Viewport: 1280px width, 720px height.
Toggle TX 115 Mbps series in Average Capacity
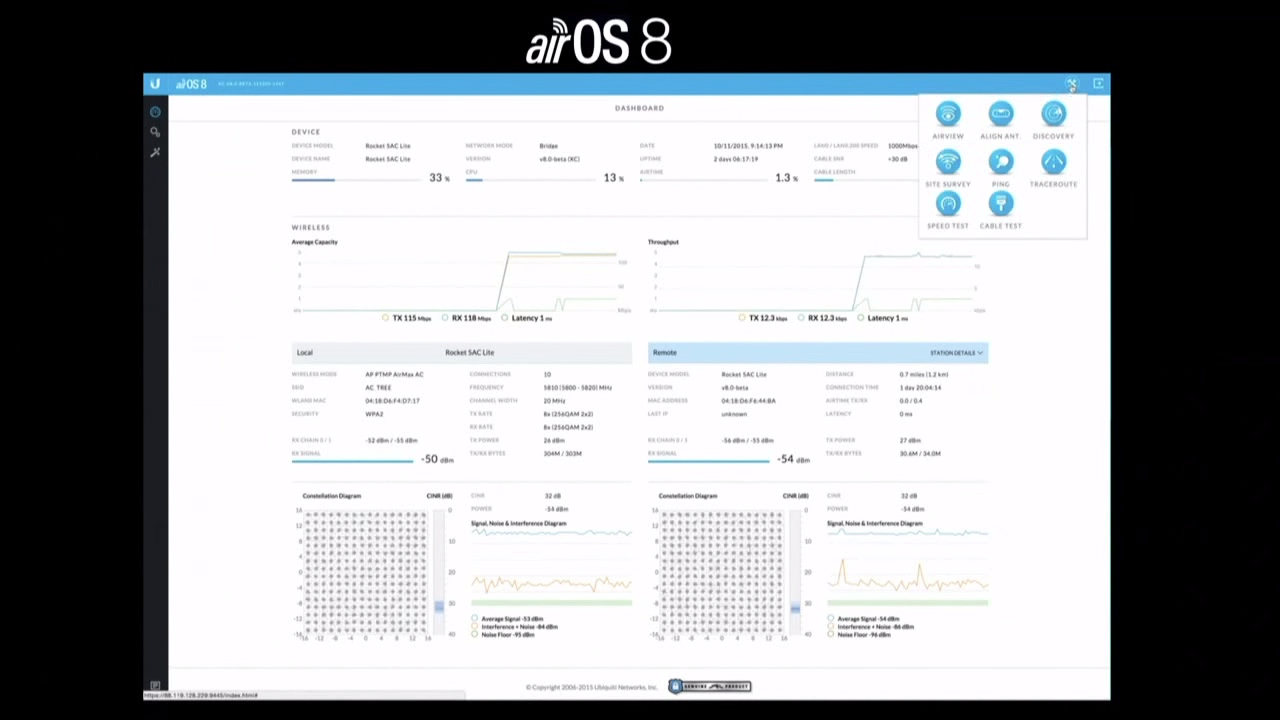click(407, 318)
